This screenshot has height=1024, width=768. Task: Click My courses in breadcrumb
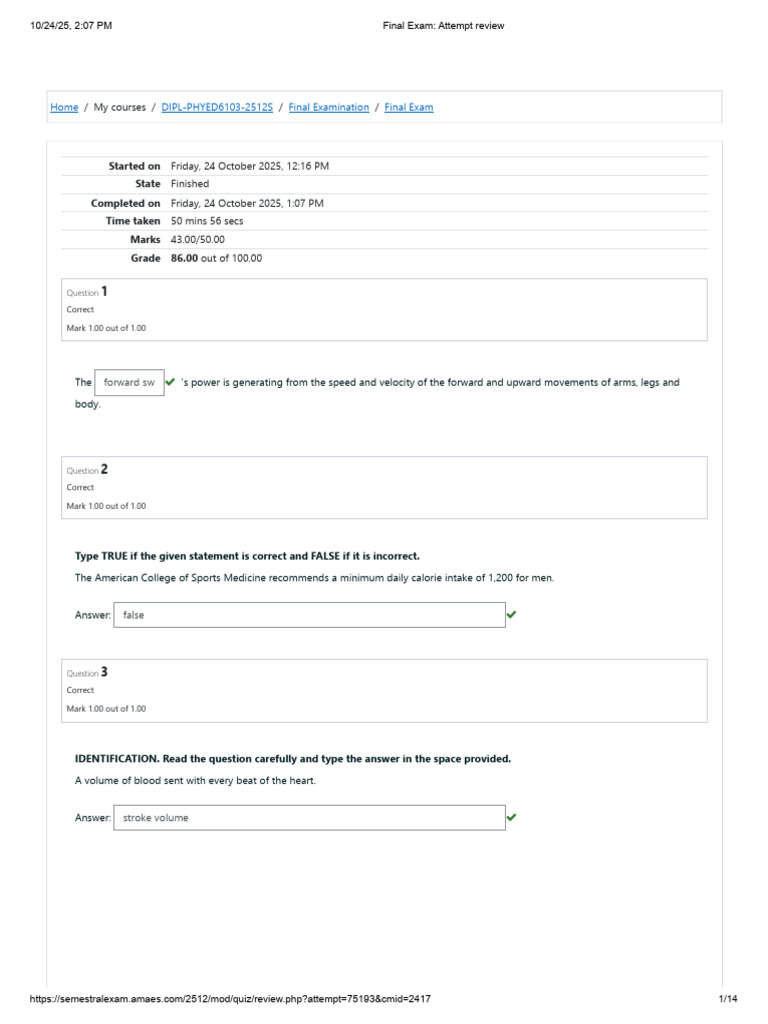click(x=120, y=107)
